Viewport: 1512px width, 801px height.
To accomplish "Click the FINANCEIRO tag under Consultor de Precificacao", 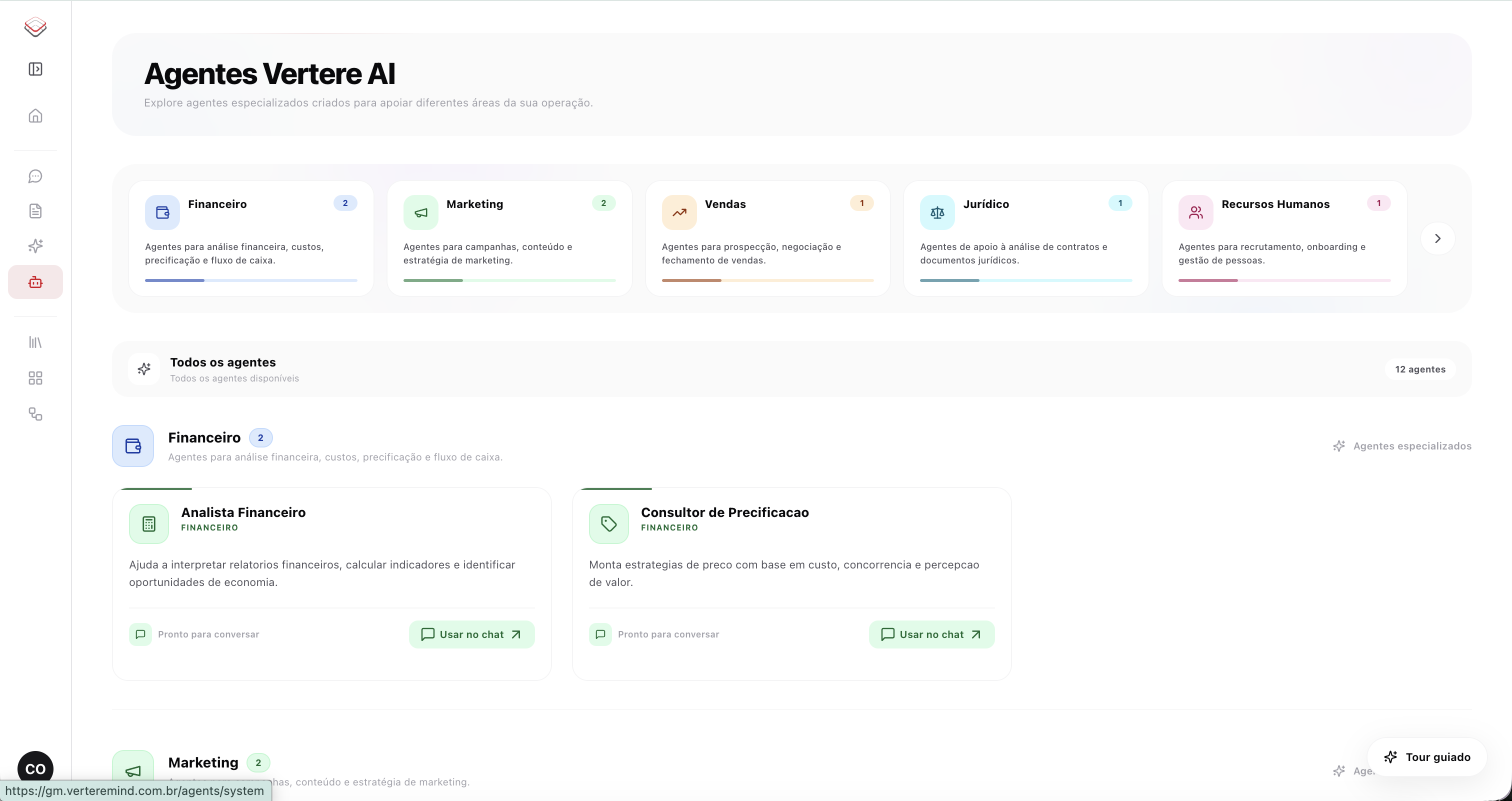I will point(669,527).
